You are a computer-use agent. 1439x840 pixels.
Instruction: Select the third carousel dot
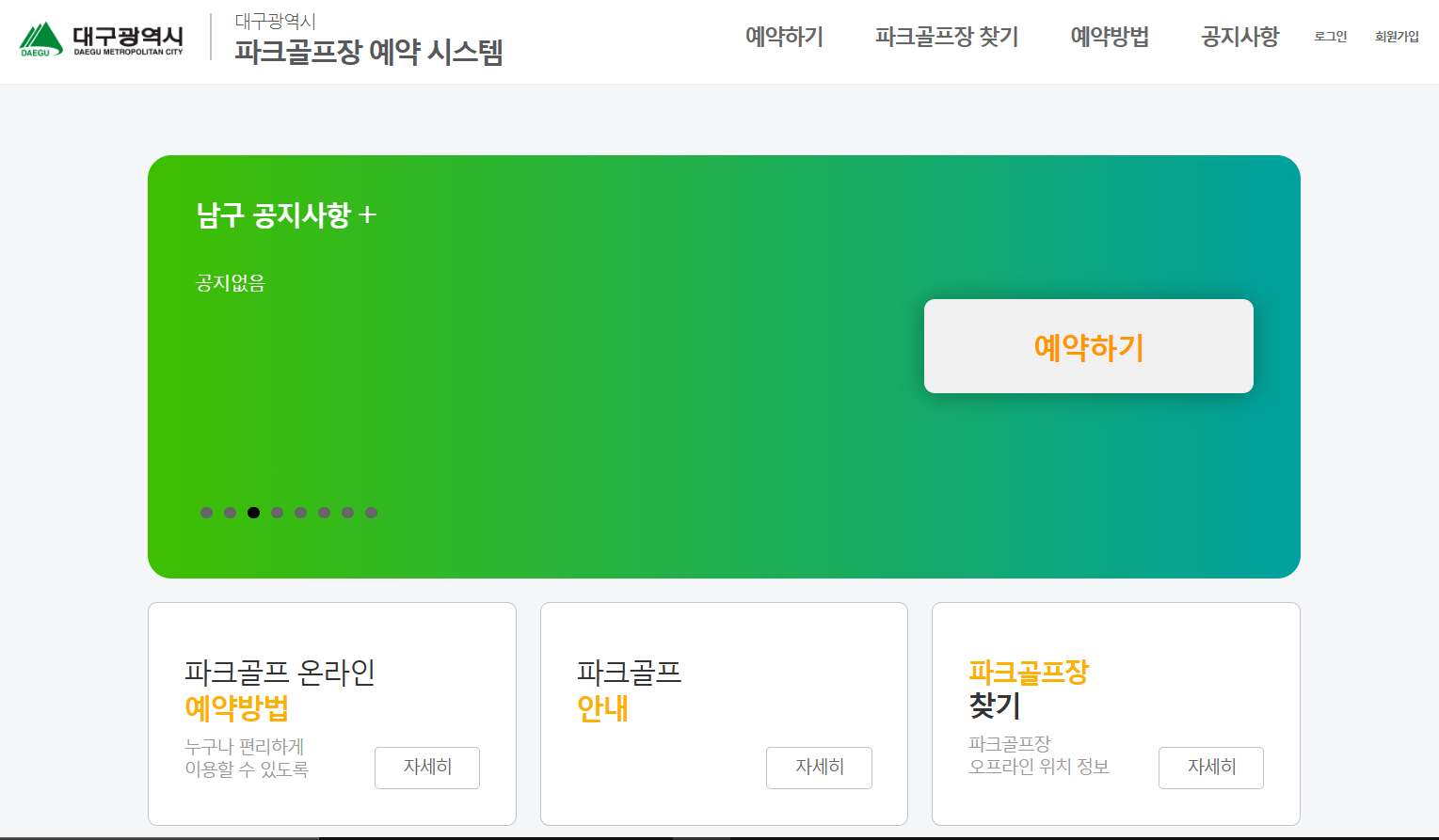[253, 513]
